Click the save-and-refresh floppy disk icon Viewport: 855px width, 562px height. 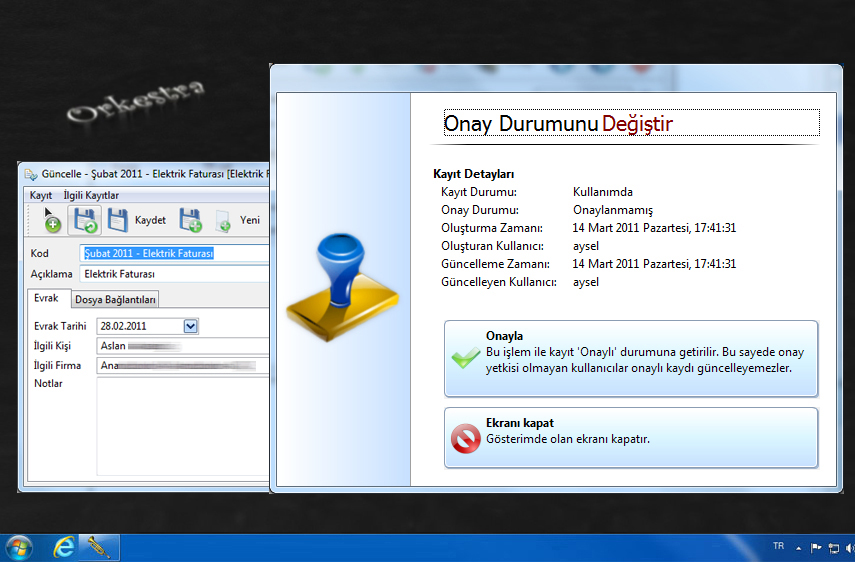(x=84, y=220)
